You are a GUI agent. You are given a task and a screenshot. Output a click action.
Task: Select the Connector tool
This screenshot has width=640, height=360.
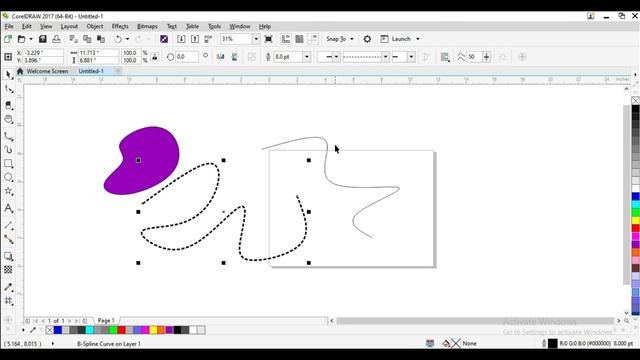8,239
